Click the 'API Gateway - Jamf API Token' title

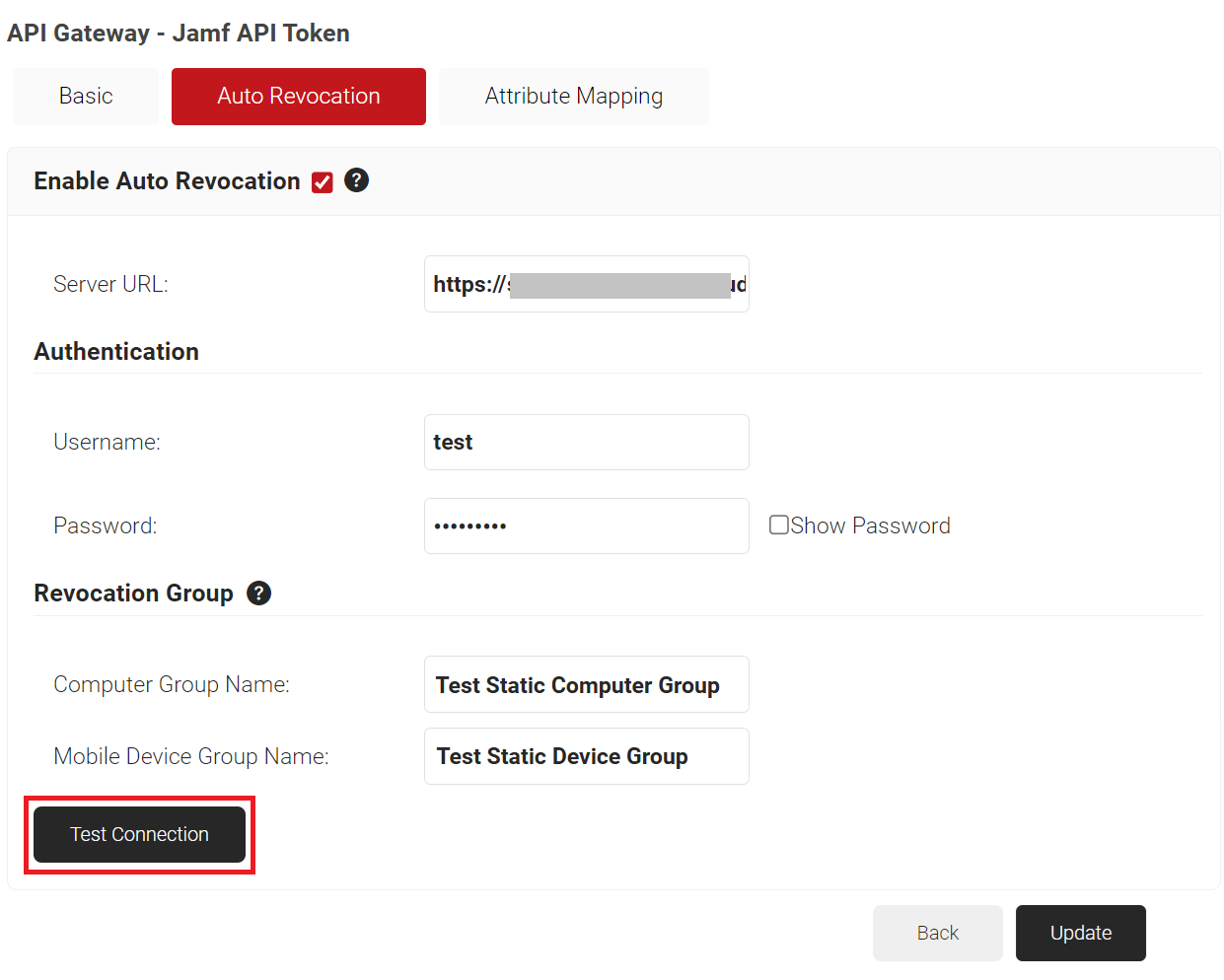pos(179,33)
